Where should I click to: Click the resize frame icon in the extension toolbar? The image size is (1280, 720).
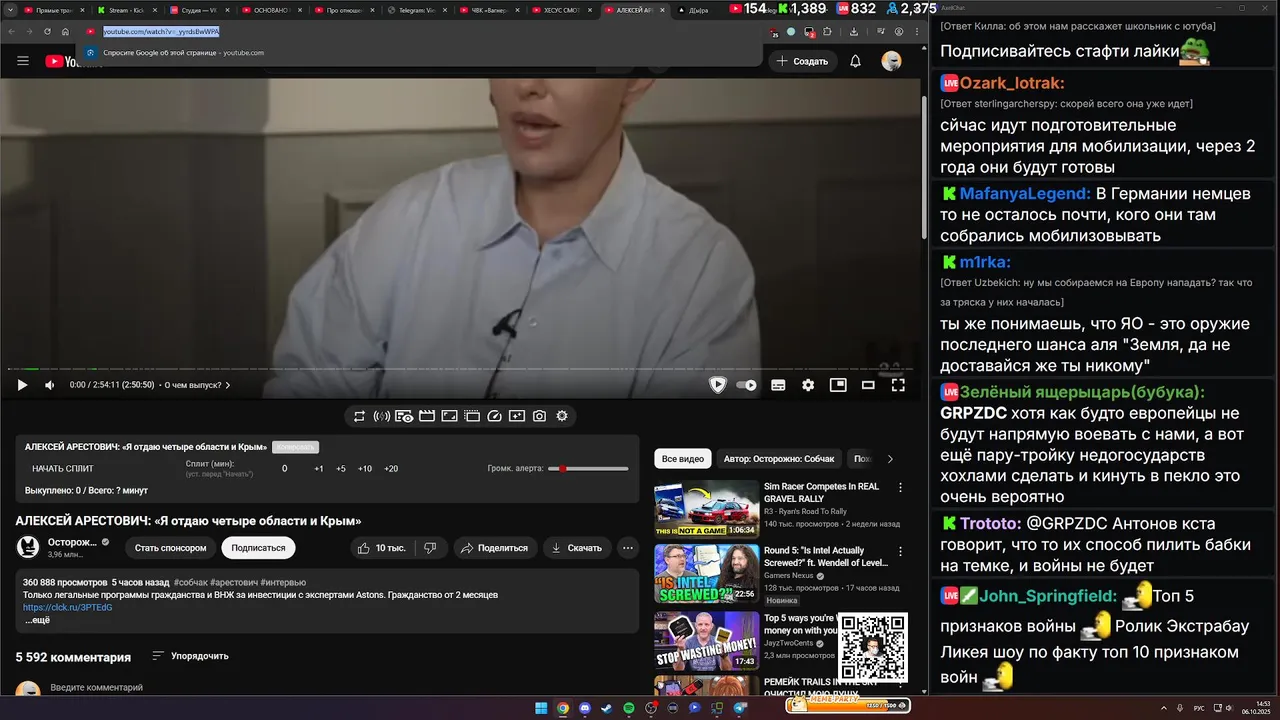tap(449, 416)
